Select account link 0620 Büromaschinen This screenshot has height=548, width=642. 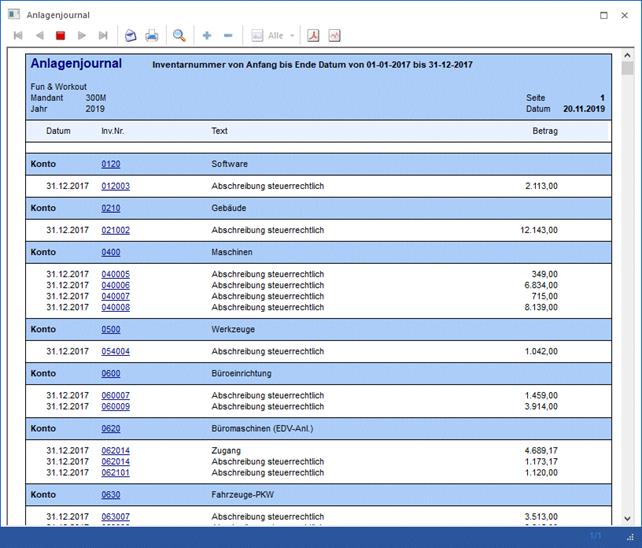(110, 428)
